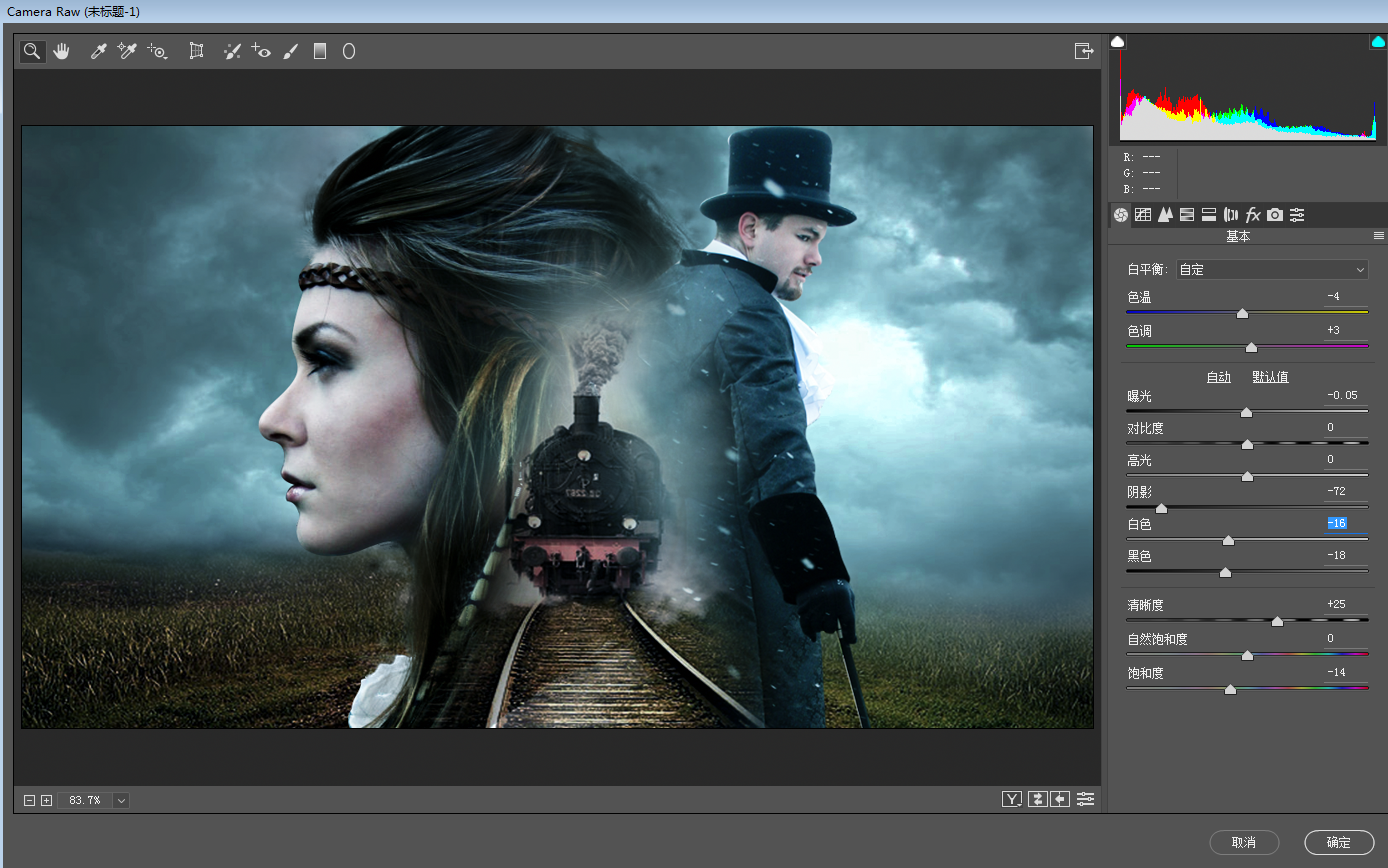The height and width of the screenshot is (868, 1388).
Task: Select the White Balance eyedropper tool
Action: (98, 51)
